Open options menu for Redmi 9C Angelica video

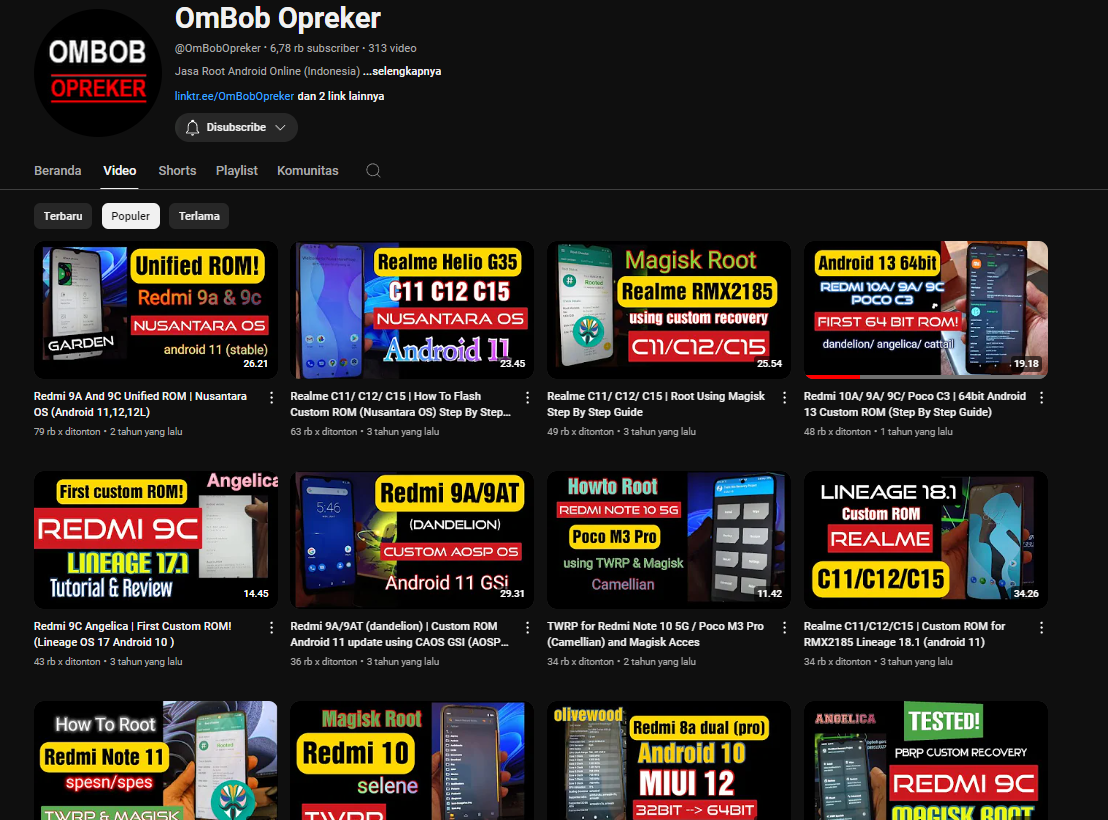[x=271, y=628]
